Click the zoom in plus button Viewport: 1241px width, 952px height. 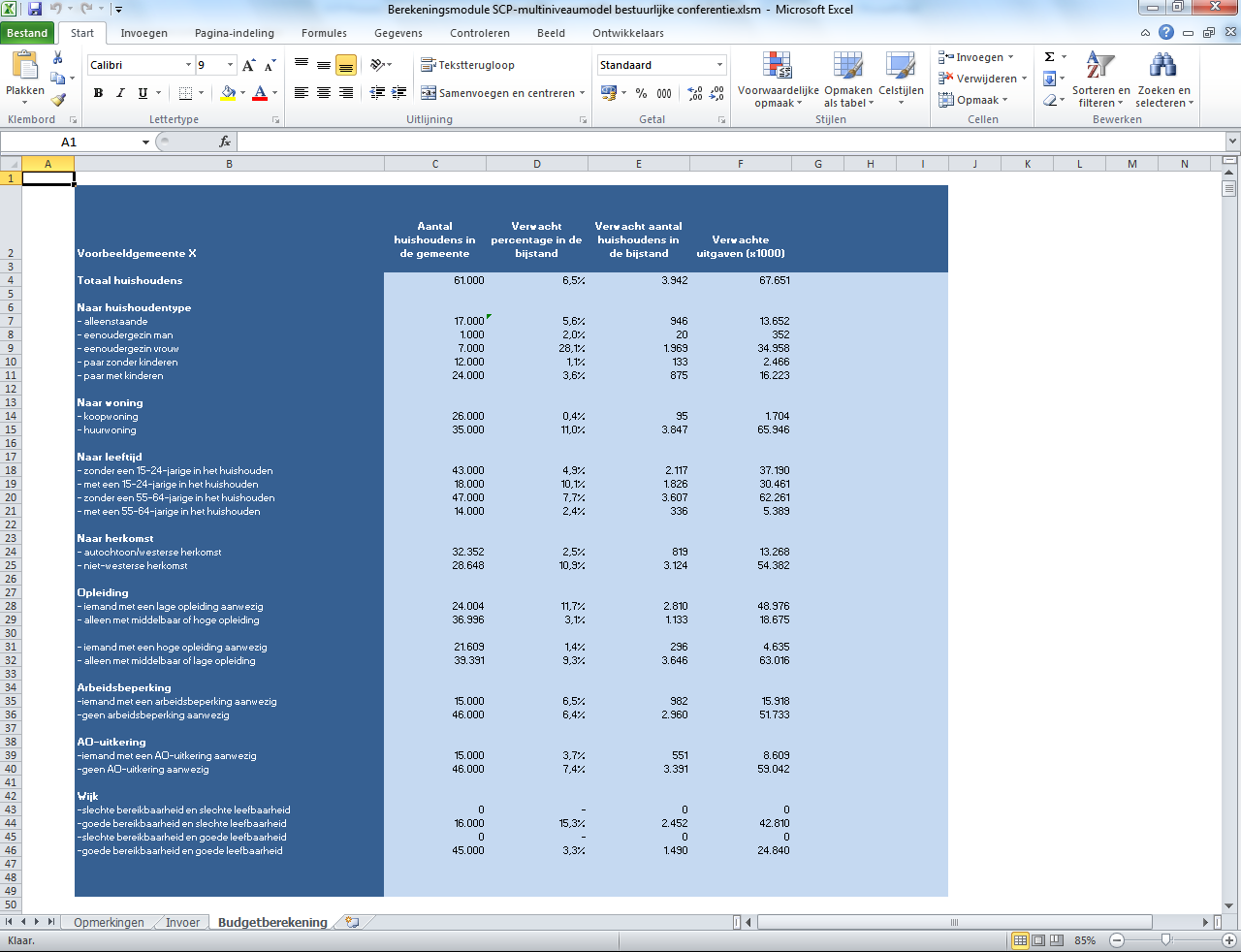[1228, 940]
